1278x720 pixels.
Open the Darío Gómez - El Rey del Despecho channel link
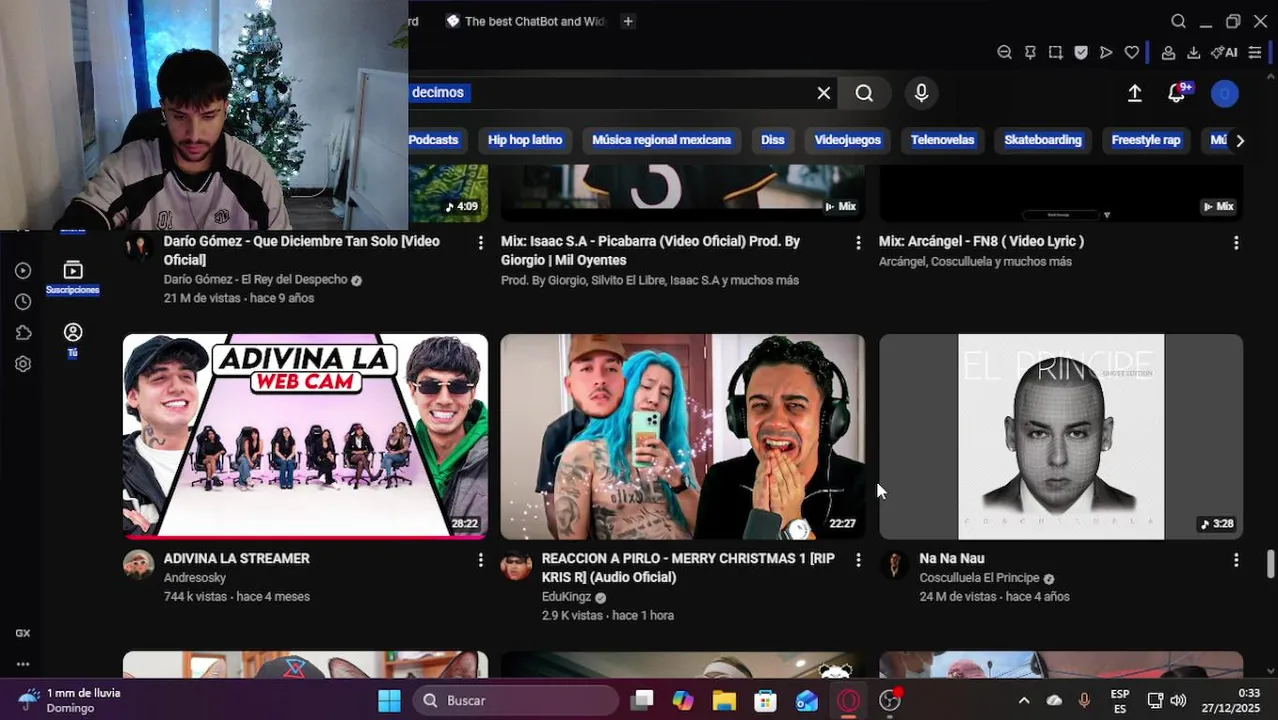256,280
